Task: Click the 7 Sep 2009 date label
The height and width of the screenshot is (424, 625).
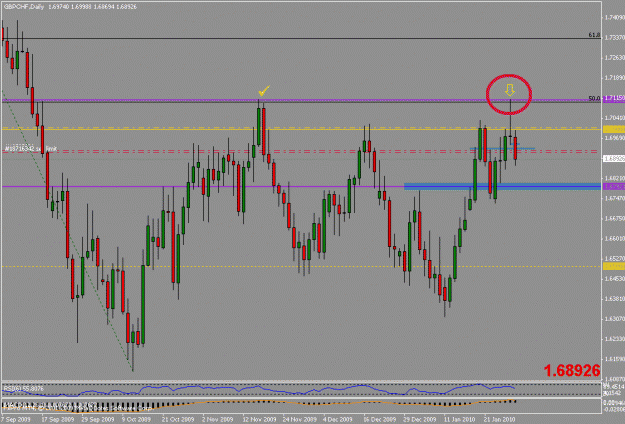Action: [x=16, y=420]
